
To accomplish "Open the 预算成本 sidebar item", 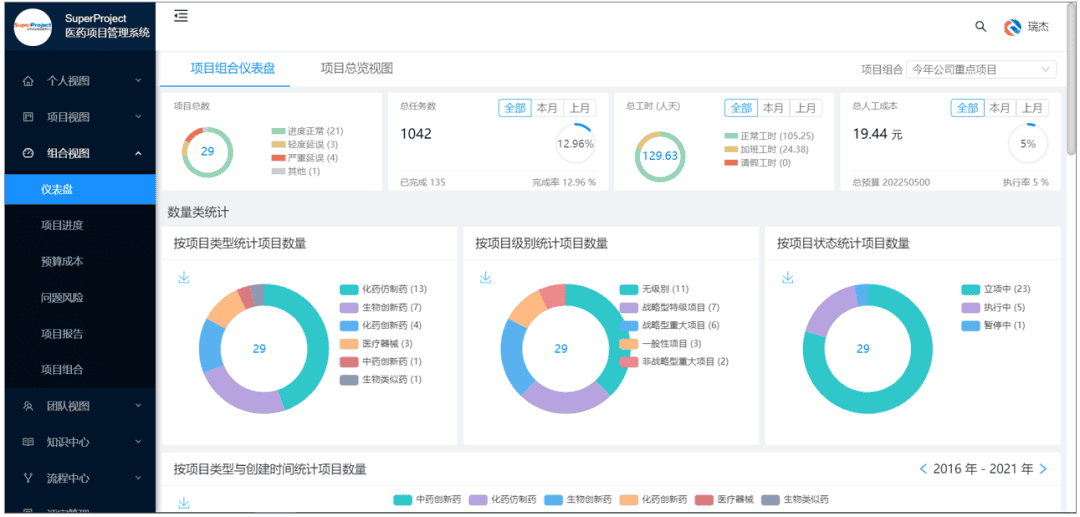I will point(80,262).
